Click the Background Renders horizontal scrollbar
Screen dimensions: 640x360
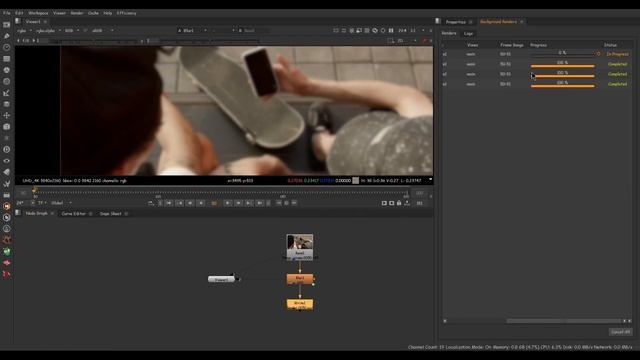(x=564, y=321)
